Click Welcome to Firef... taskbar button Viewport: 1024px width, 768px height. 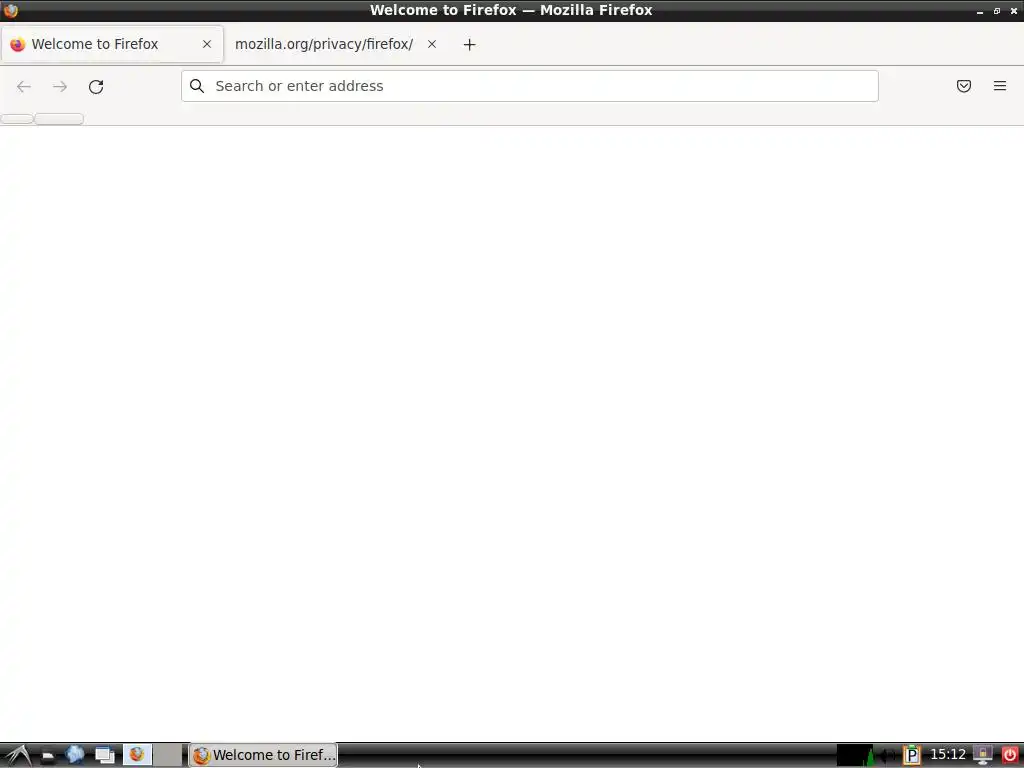click(x=263, y=755)
